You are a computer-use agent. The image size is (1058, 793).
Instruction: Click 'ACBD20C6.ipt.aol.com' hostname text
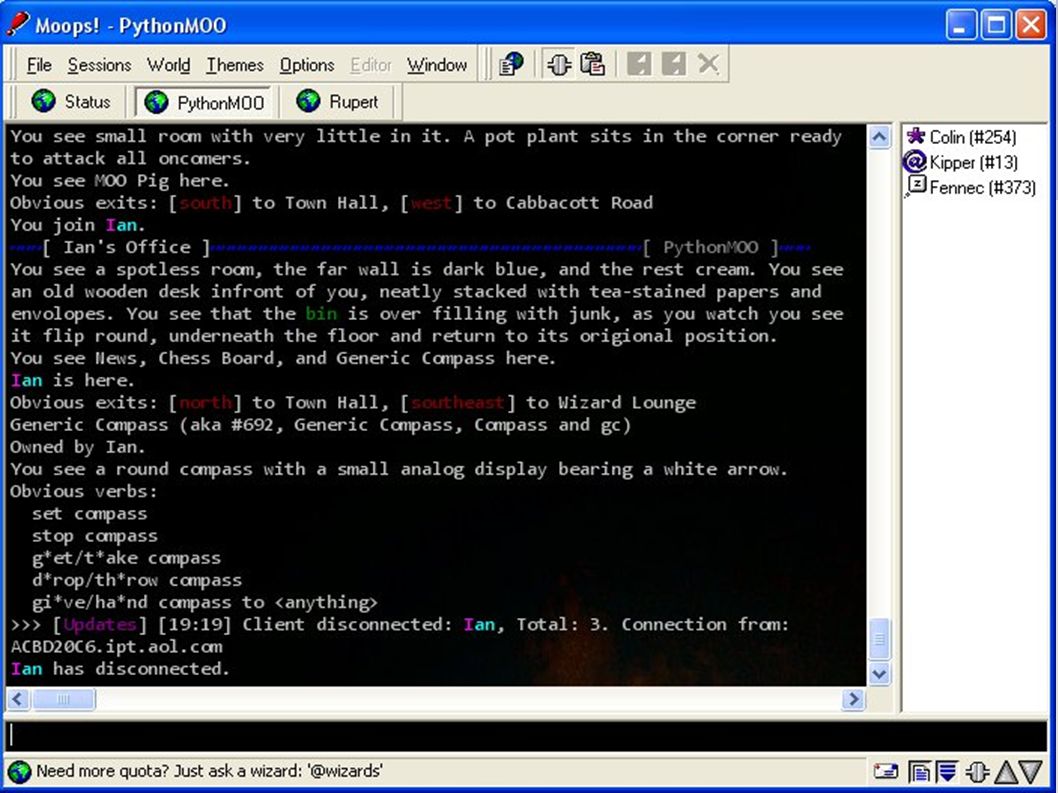116,647
